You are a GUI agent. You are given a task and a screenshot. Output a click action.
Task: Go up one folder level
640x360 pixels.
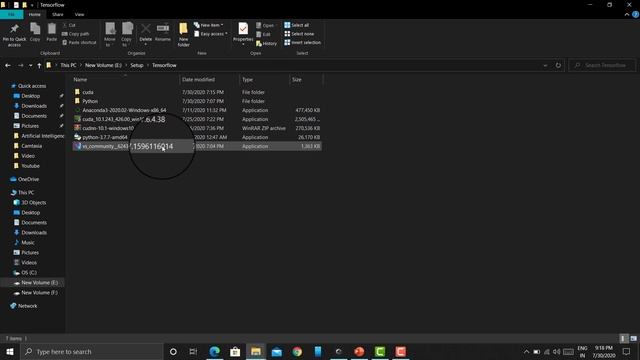(x=39, y=65)
